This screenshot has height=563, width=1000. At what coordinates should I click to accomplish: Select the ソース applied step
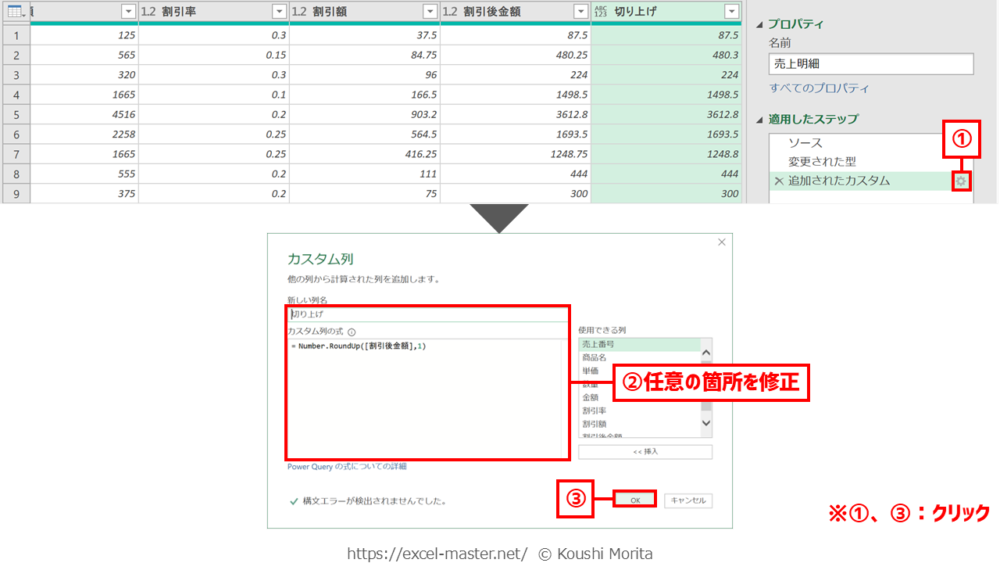click(x=805, y=143)
